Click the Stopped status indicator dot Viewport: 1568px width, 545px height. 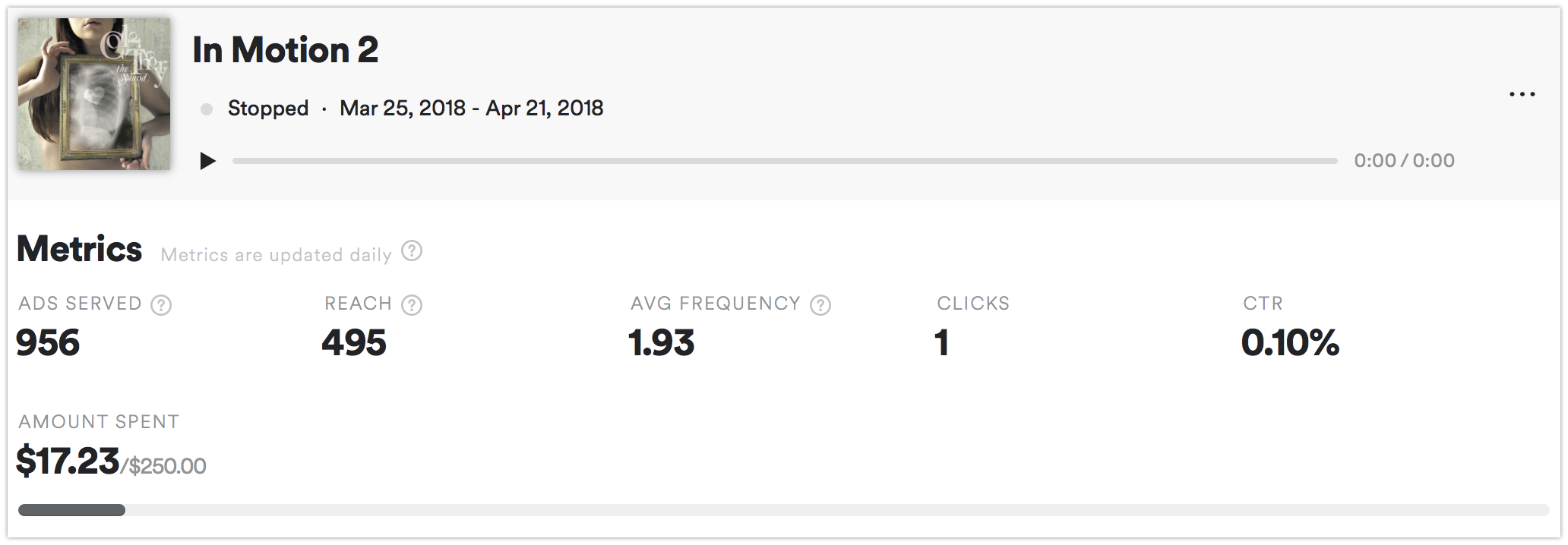206,109
